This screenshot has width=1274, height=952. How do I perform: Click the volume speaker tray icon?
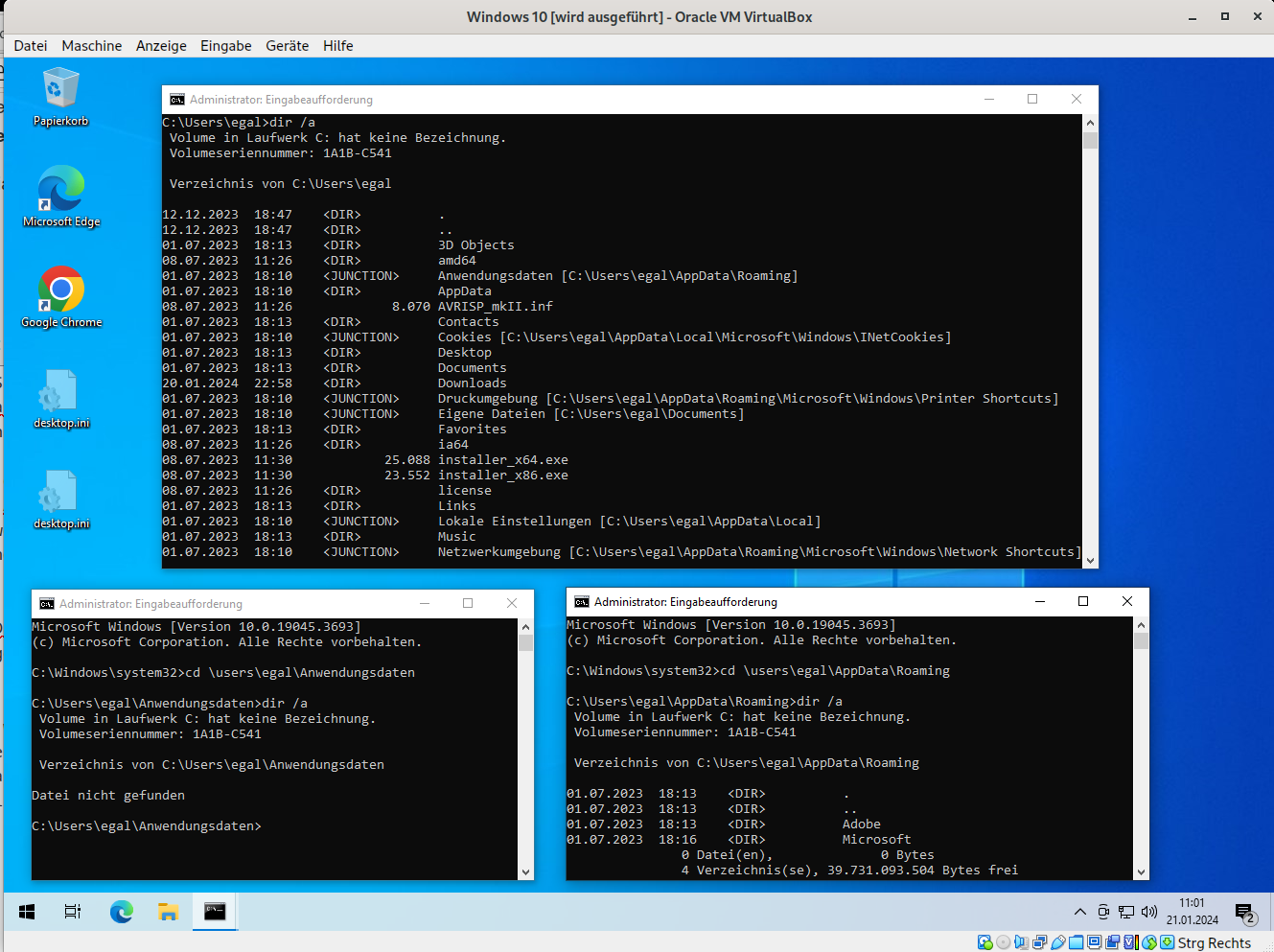[1149, 912]
